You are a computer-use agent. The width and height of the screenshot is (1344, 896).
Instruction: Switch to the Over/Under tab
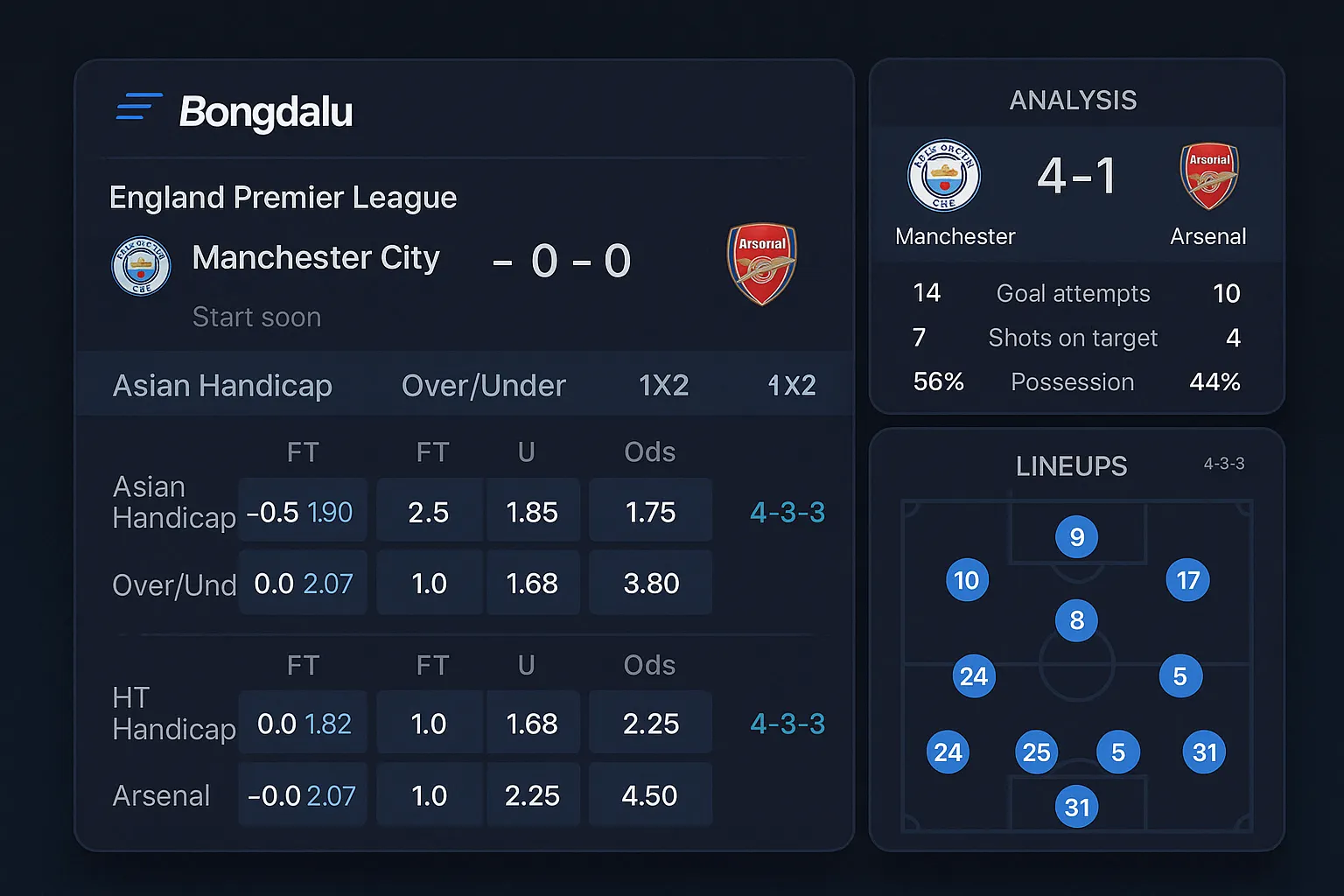483,386
